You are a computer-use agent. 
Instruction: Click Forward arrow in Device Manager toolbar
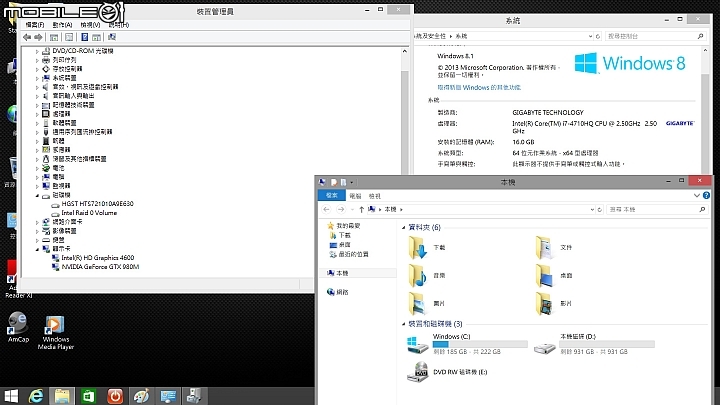39,37
